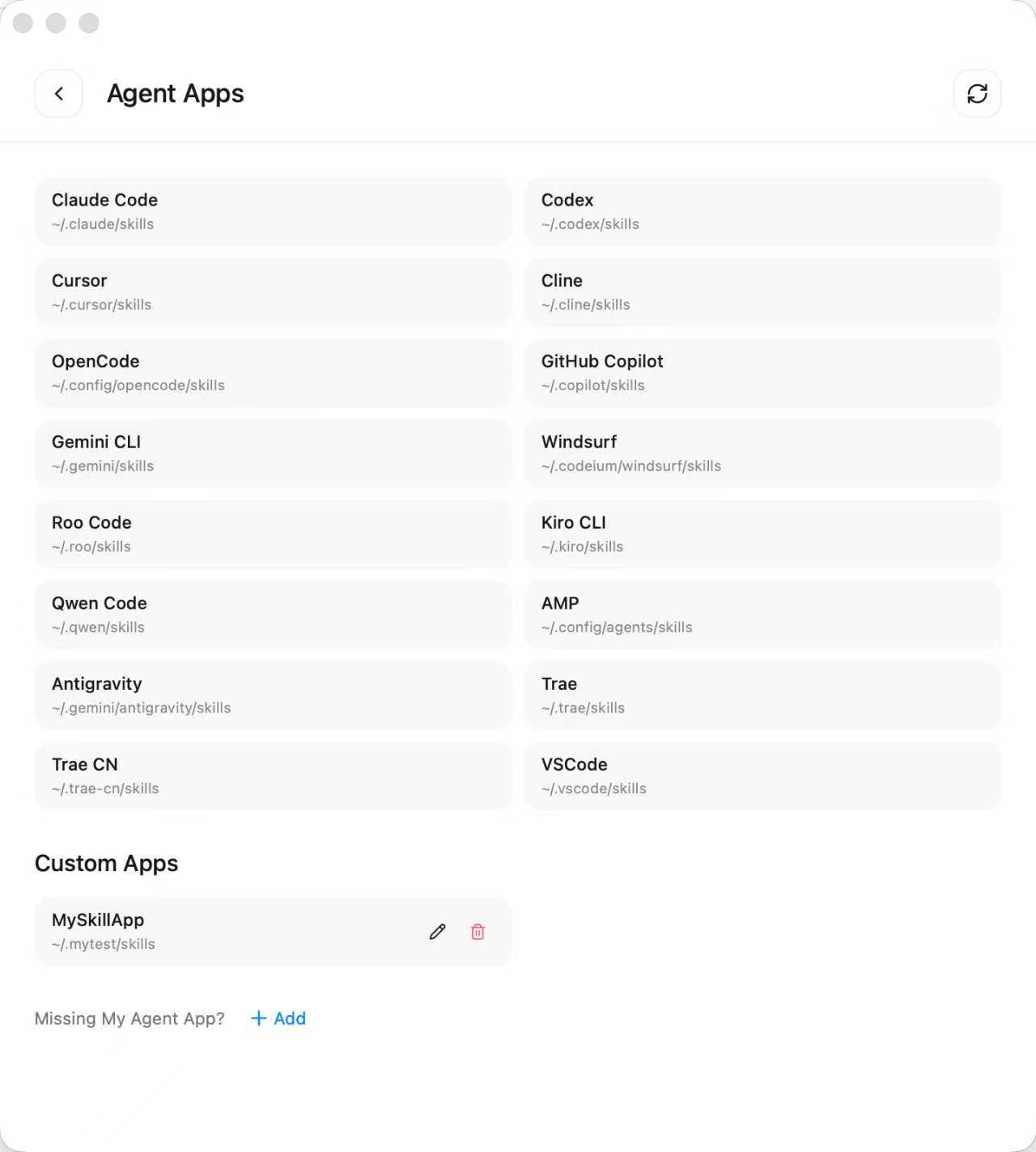Open the Windsurf app card
The width and height of the screenshot is (1036, 1152).
tap(762, 453)
